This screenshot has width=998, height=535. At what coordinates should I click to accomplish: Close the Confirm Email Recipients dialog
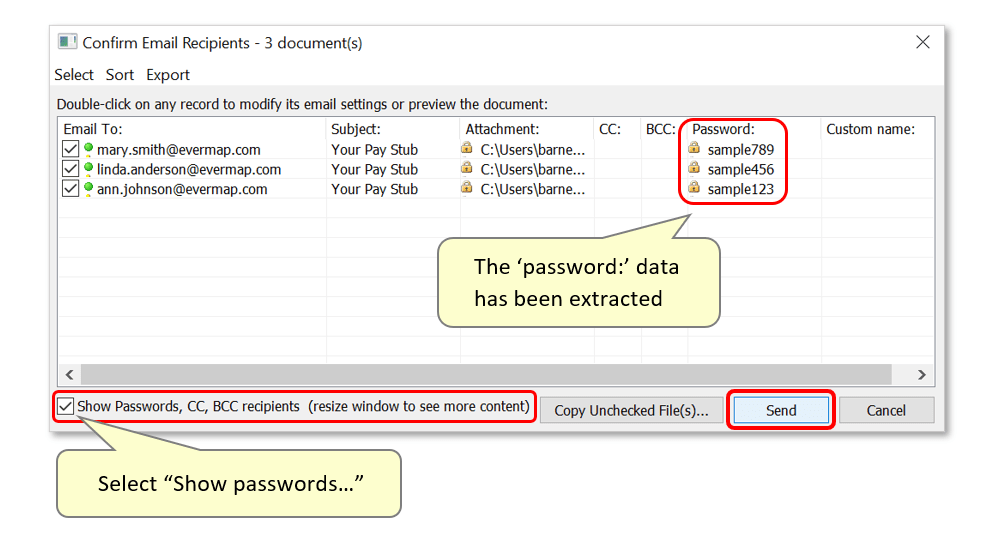(923, 43)
